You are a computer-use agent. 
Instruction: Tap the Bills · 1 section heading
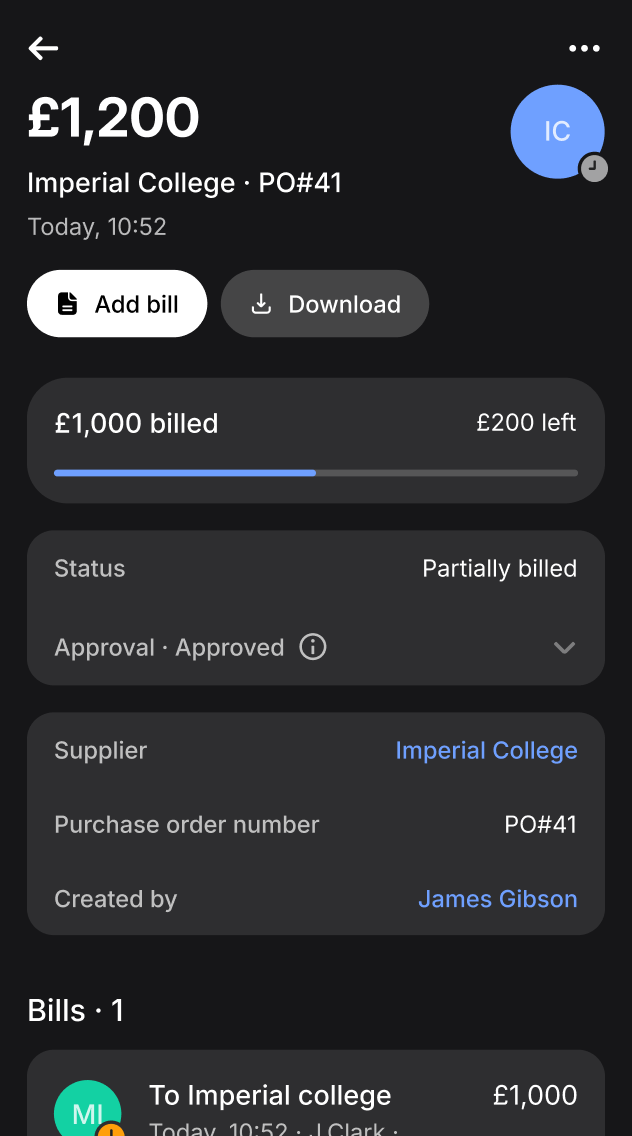point(76,1010)
